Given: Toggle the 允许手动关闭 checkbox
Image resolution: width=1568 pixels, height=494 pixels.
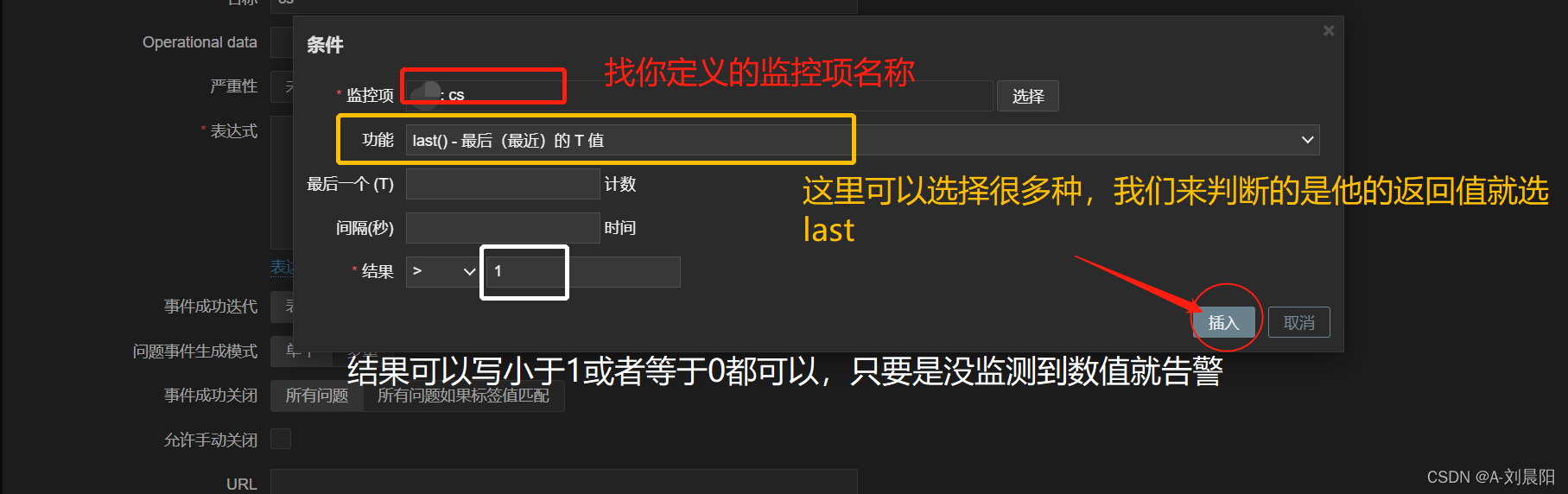Looking at the screenshot, I should (281, 439).
